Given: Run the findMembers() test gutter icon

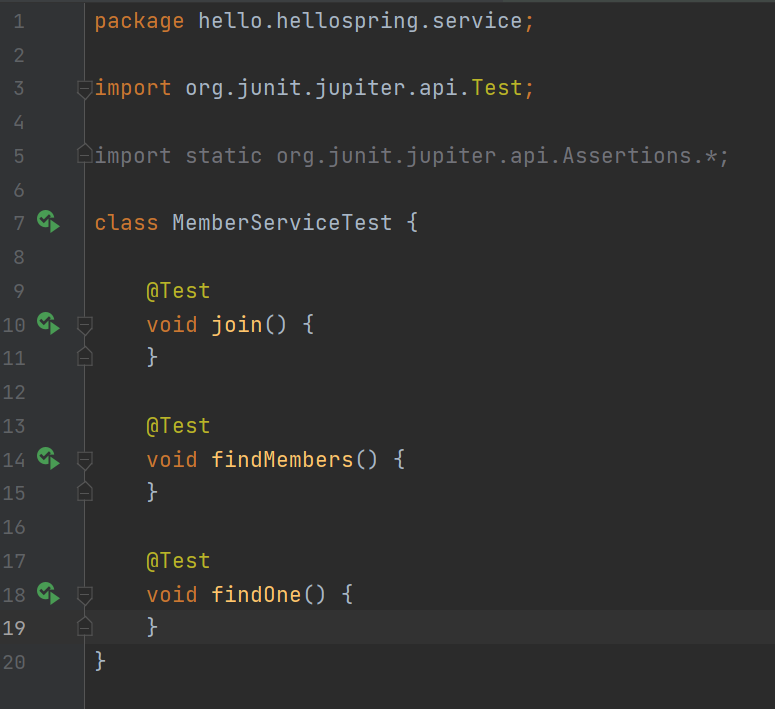Looking at the screenshot, I should pos(48,458).
